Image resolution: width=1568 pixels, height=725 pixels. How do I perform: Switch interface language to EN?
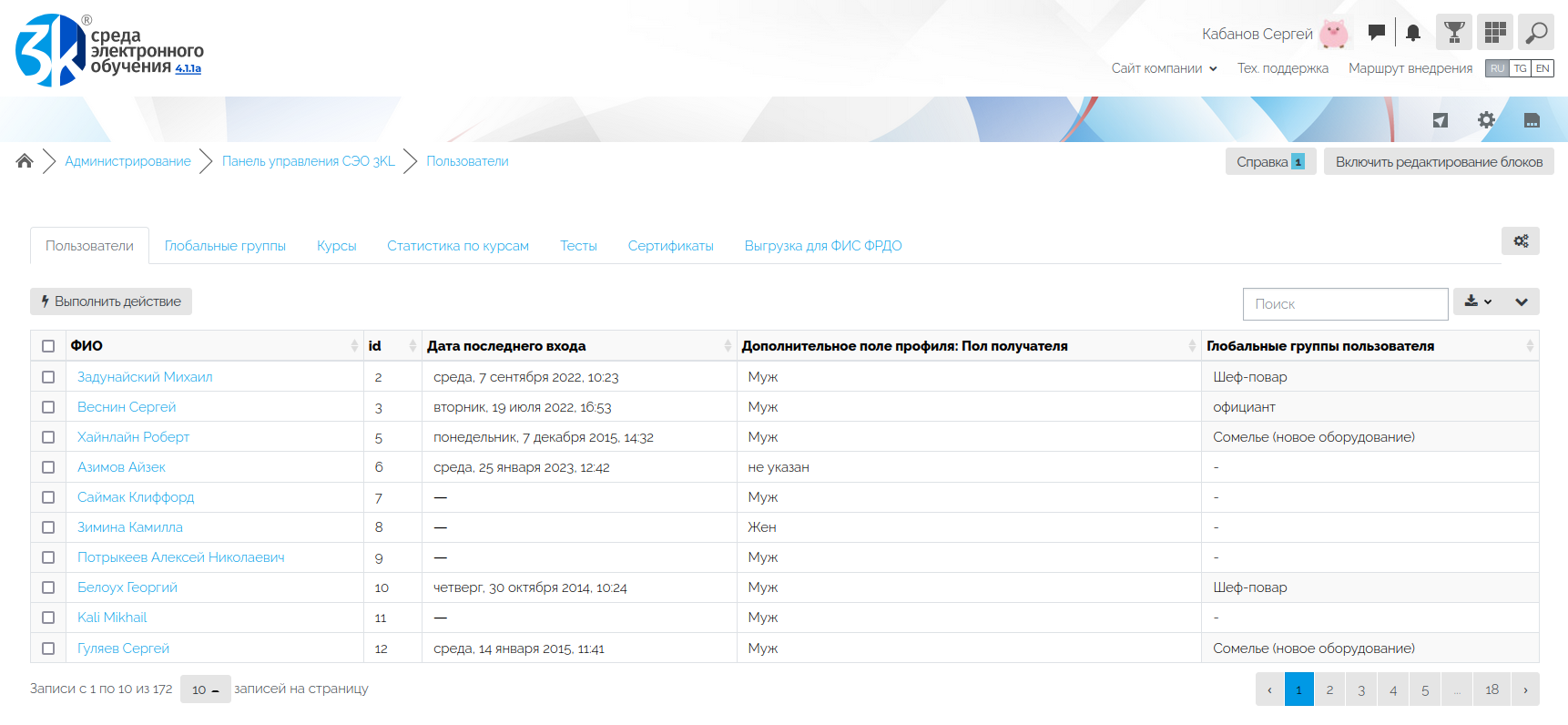coord(1542,68)
